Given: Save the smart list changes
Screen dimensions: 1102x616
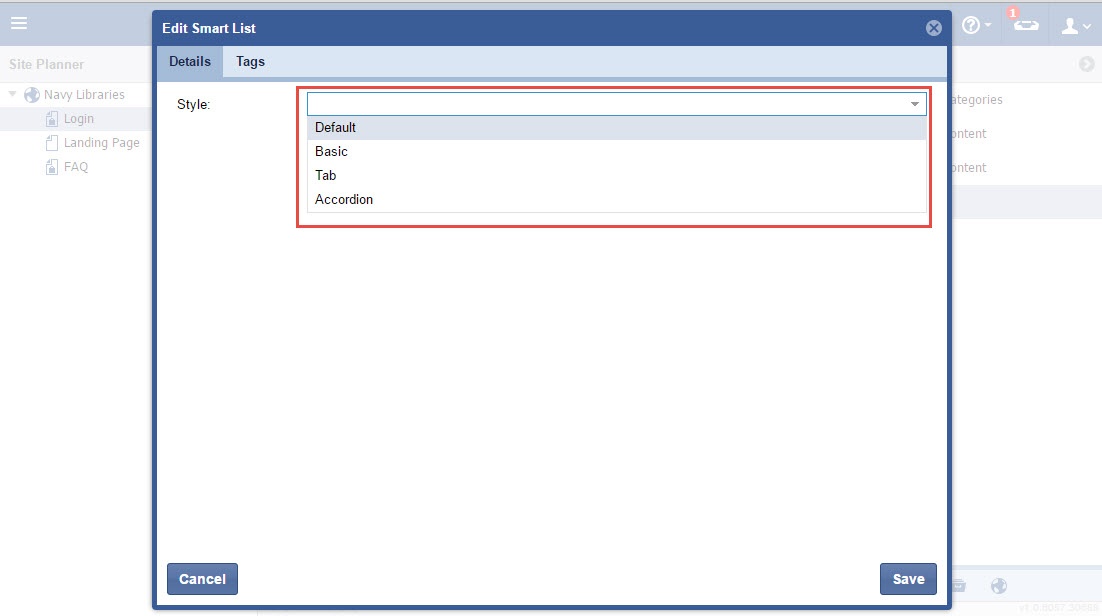Looking at the screenshot, I should click(908, 579).
